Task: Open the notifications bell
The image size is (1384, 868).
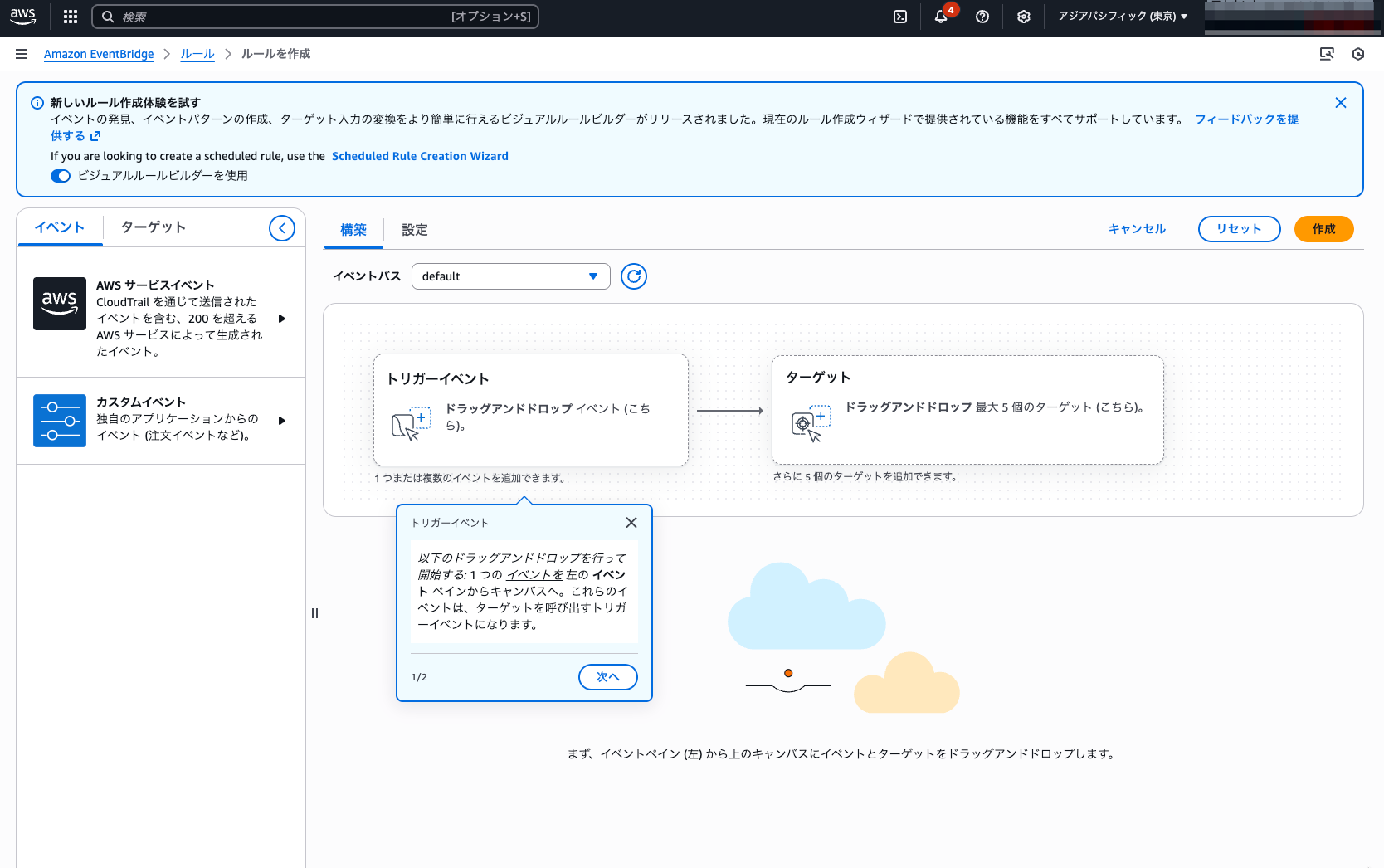Action: (941, 17)
